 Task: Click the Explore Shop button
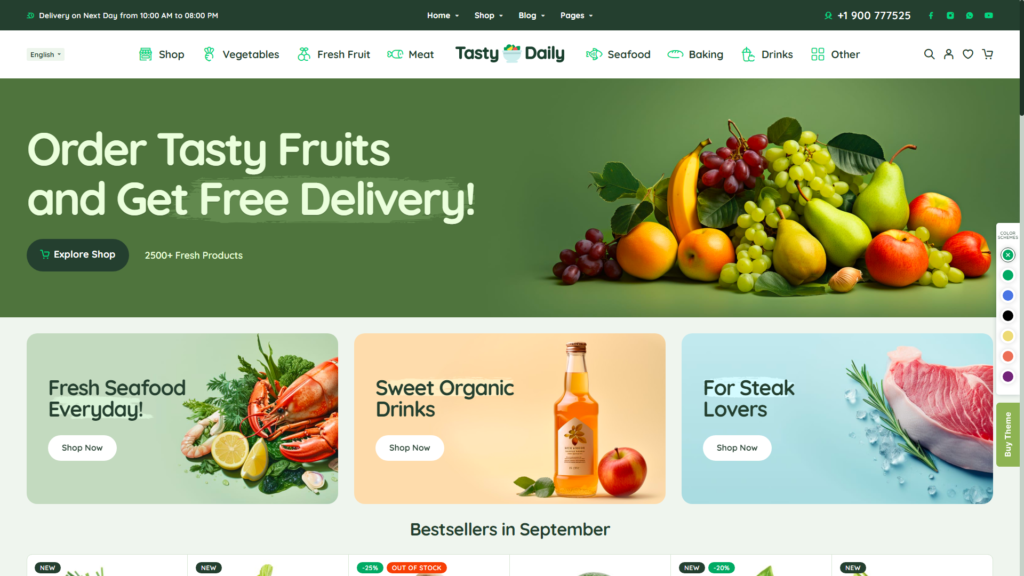[x=78, y=255]
